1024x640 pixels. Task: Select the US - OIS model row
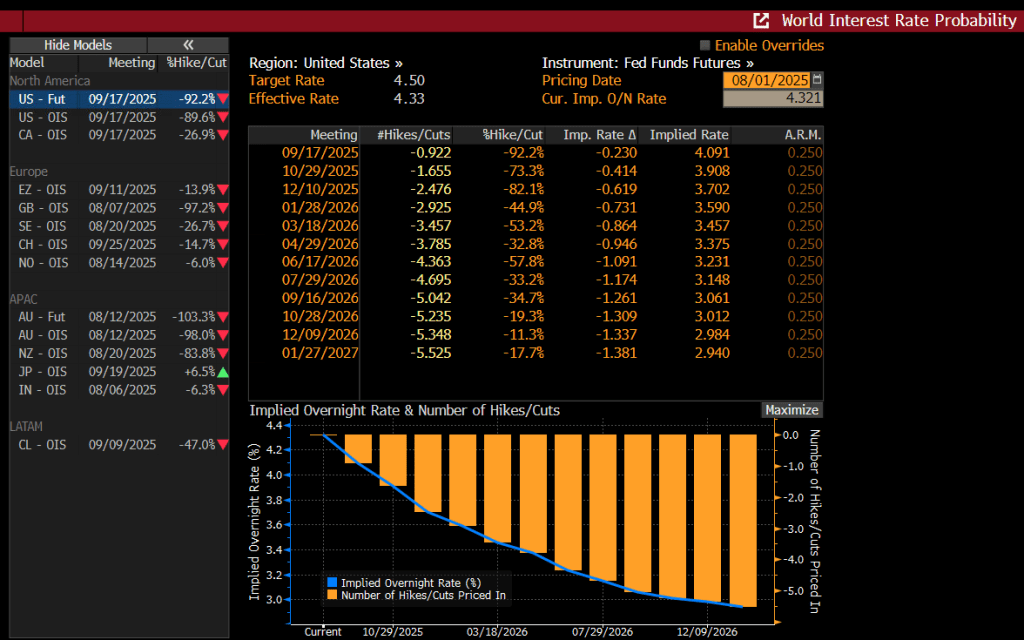118,117
